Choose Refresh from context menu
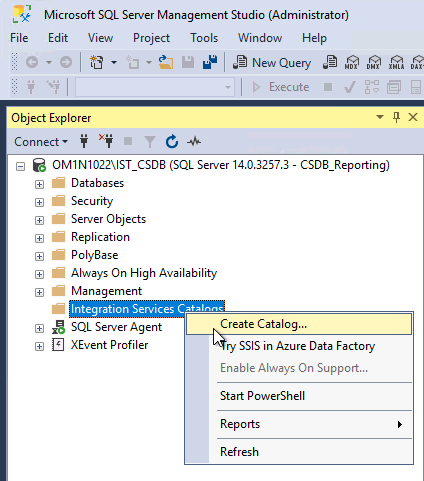The image size is (424, 481). tap(299, 452)
